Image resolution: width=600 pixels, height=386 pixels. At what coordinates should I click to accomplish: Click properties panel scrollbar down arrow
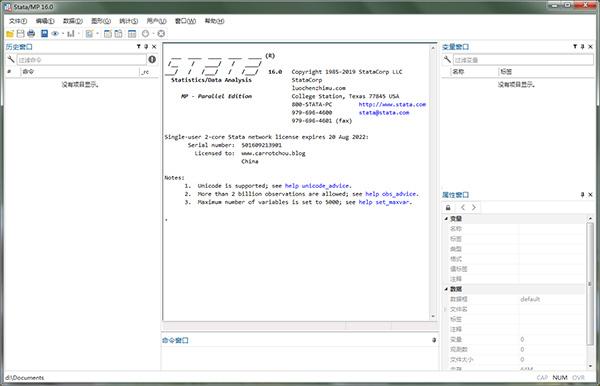[590, 366]
